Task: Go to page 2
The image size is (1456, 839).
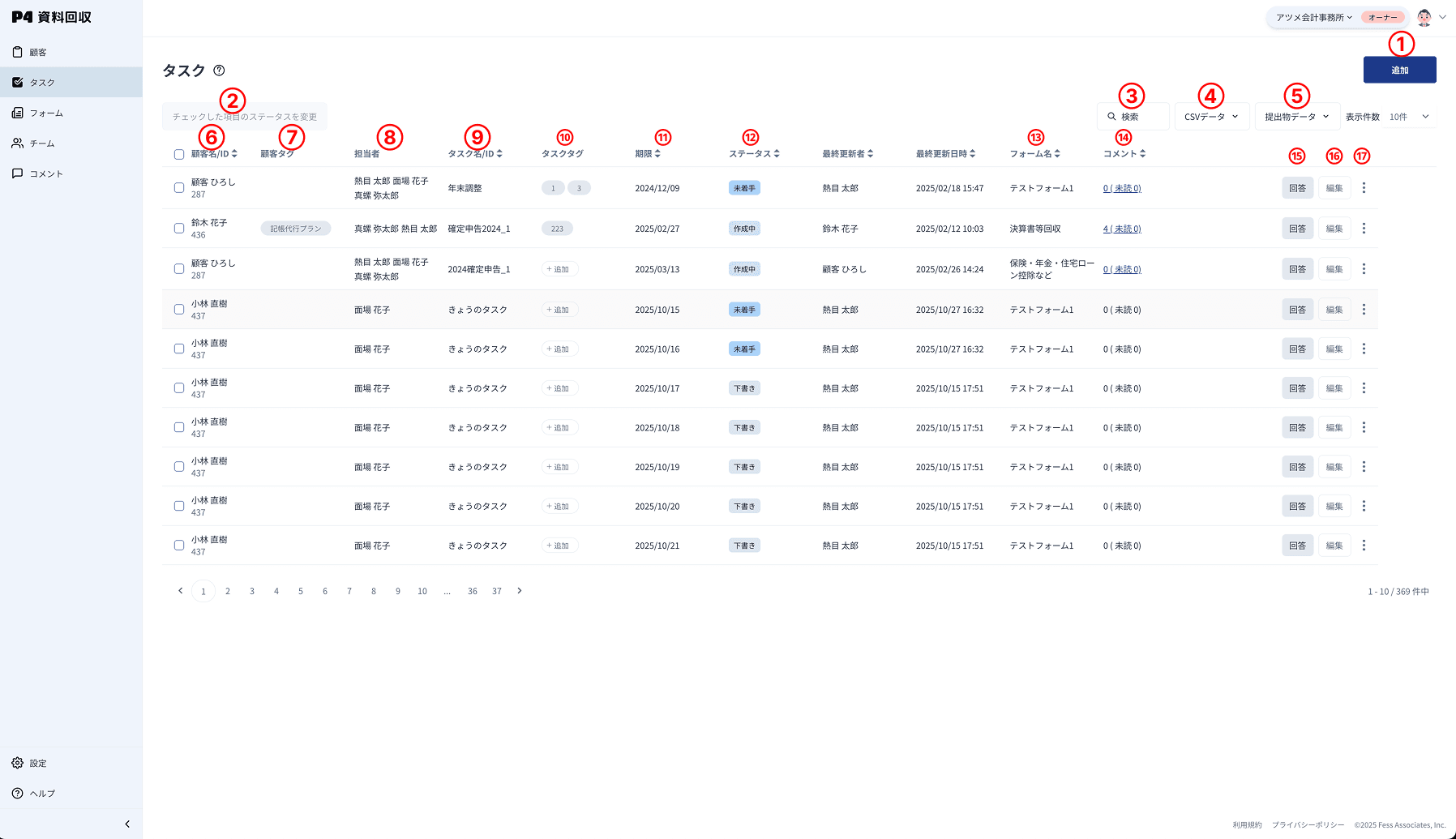Action: (x=228, y=591)
